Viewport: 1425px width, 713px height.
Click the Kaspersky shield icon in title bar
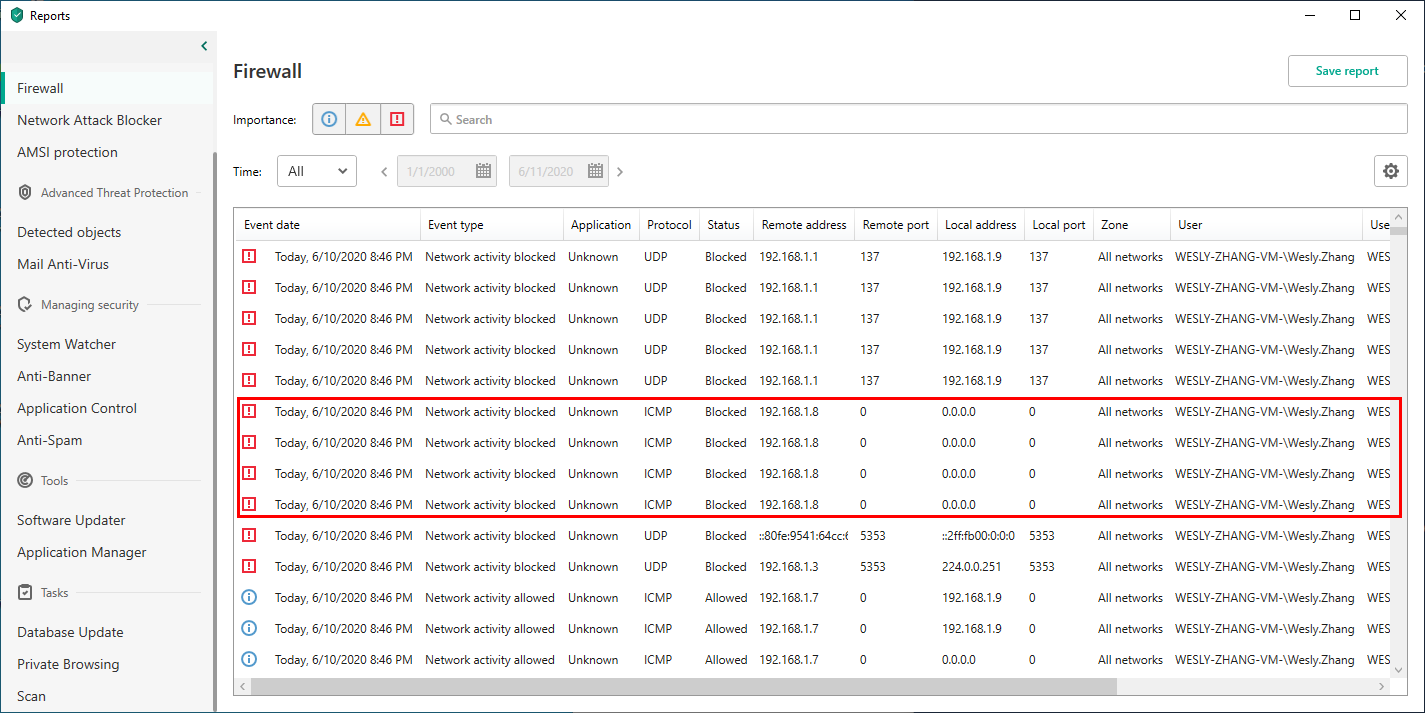point(16,15)
